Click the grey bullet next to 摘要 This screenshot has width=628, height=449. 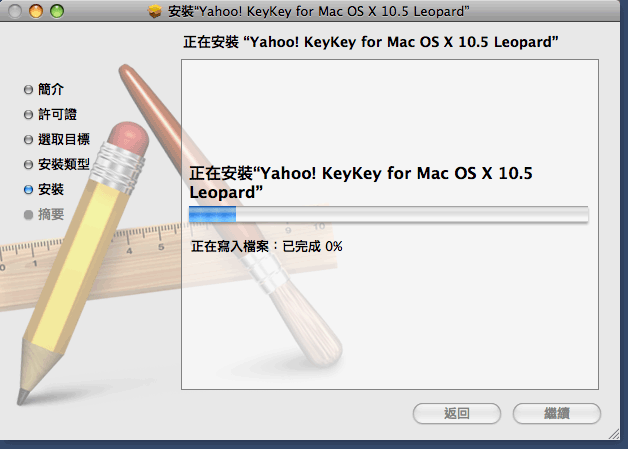pos(28,215)
